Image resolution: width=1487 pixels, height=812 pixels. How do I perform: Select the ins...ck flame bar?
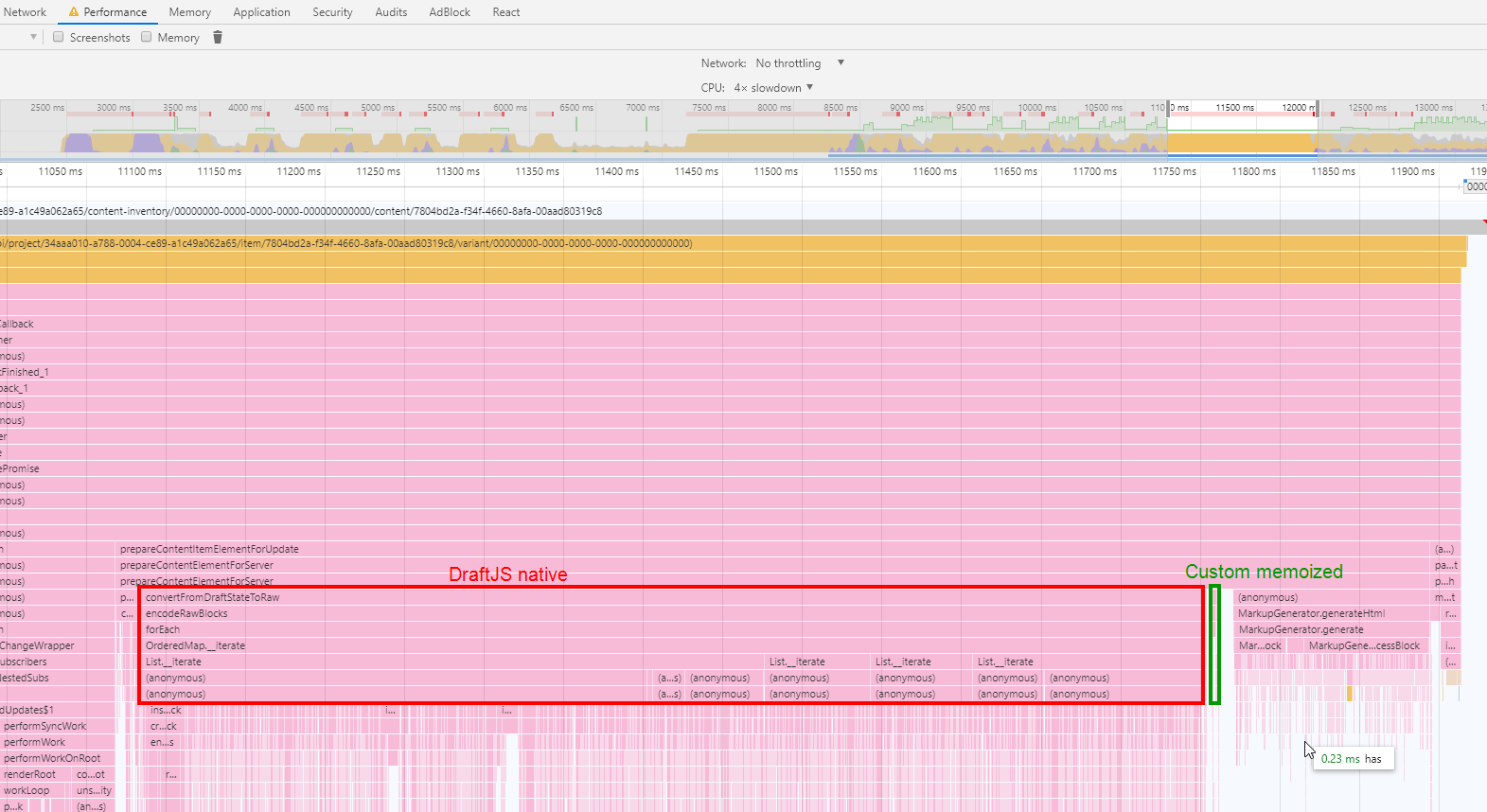pos(166,710)
